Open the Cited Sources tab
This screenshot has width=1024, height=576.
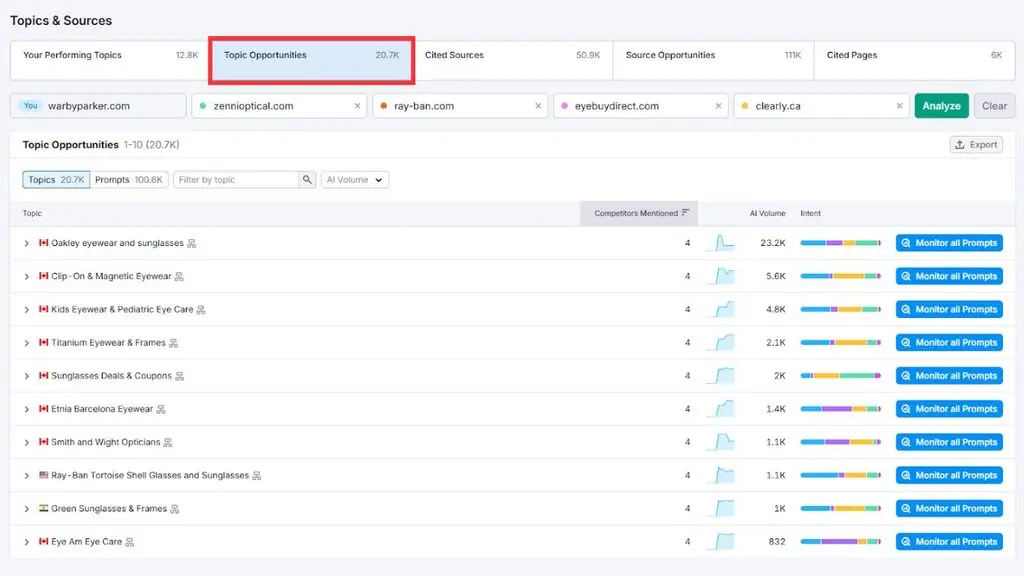513,60
